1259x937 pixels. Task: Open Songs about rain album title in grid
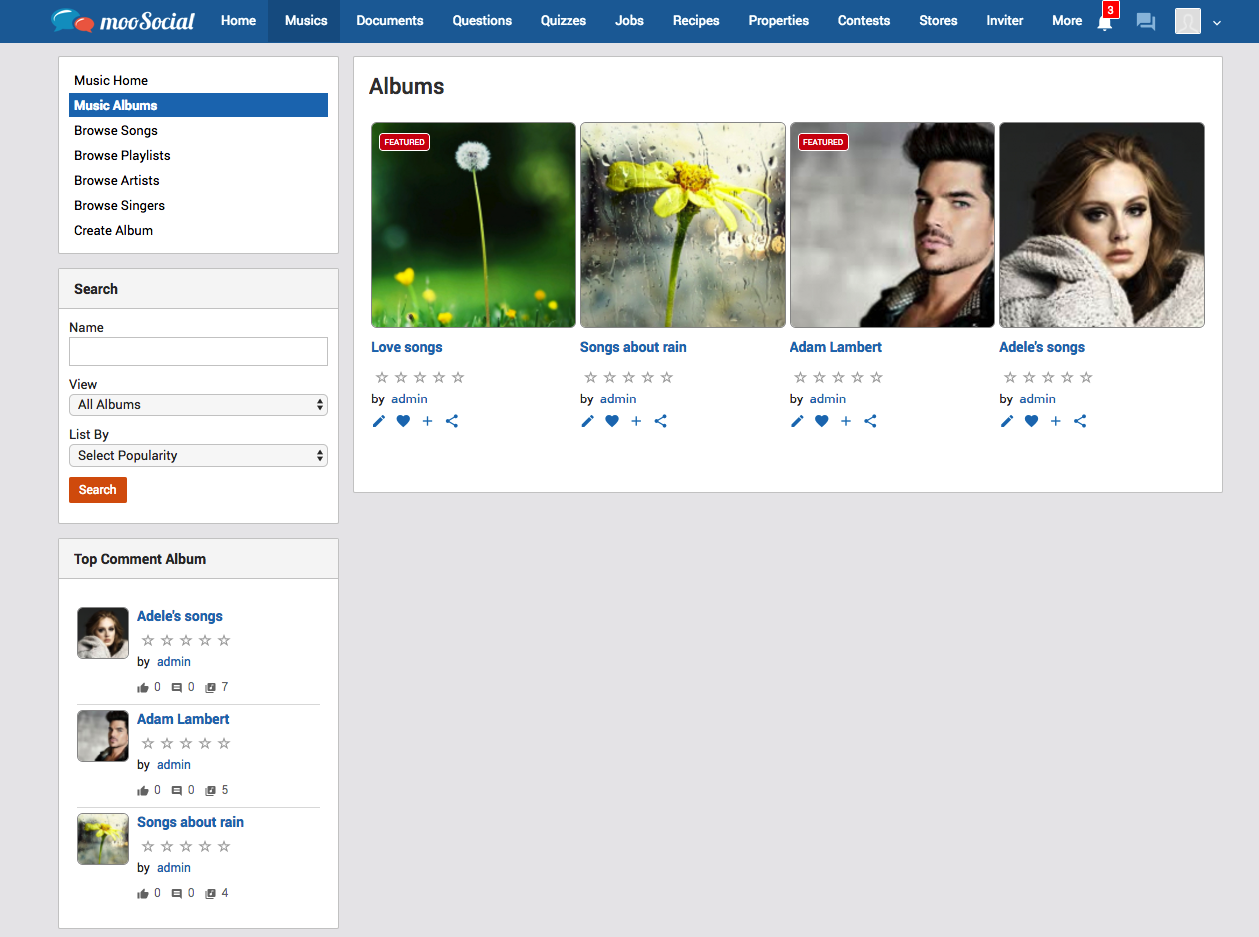point(633,348)
